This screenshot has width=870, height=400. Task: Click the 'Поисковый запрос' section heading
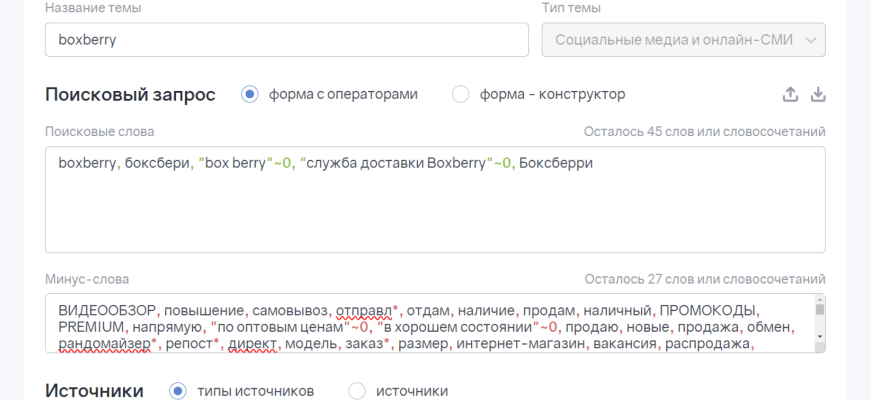tap(130, 94)
